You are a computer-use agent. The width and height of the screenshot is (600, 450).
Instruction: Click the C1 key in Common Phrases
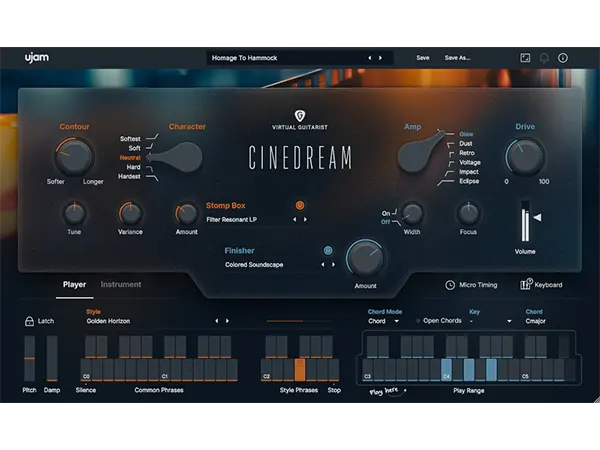[165, 370]
